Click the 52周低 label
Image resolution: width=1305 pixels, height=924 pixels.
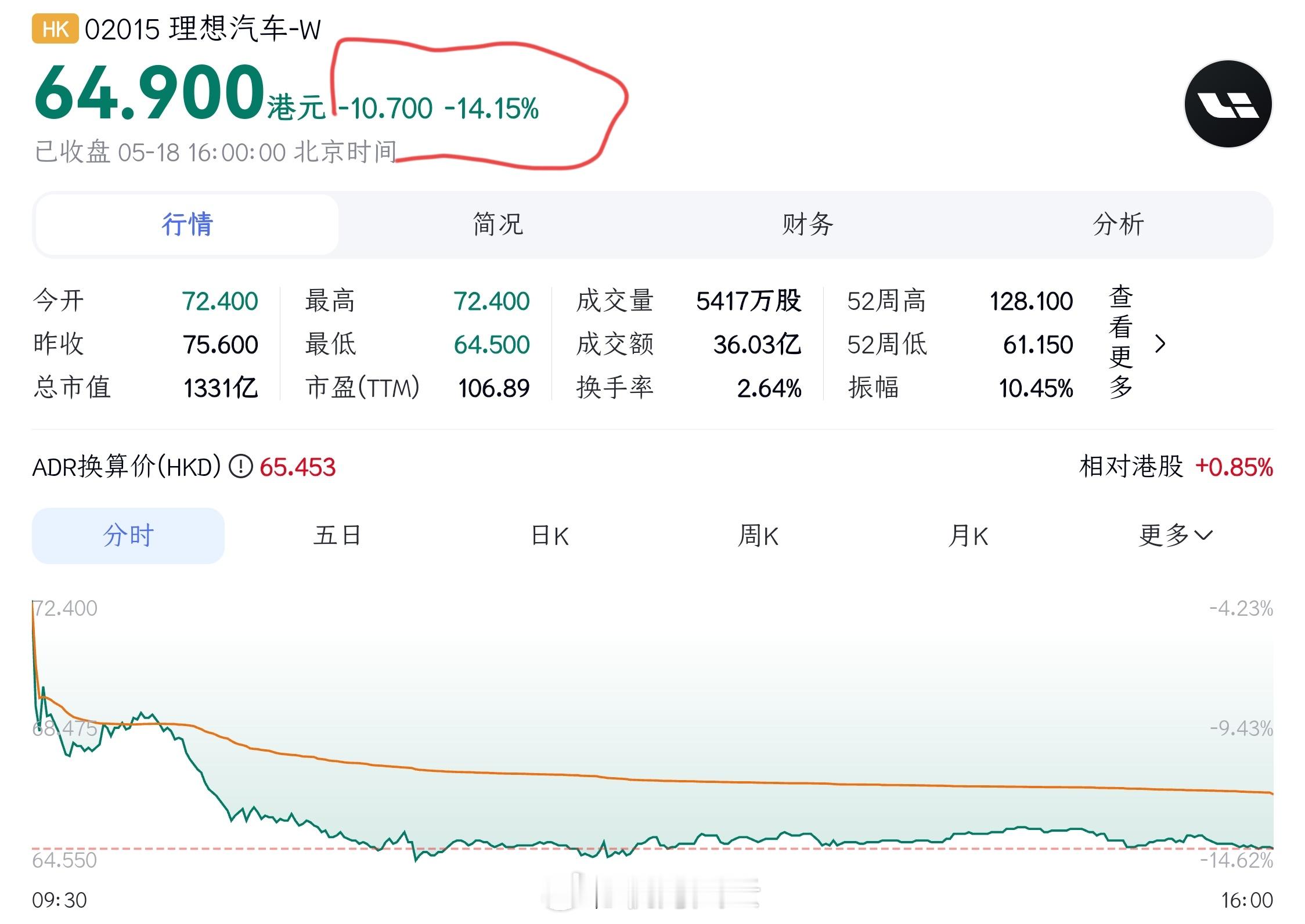[x=887, y=344]
